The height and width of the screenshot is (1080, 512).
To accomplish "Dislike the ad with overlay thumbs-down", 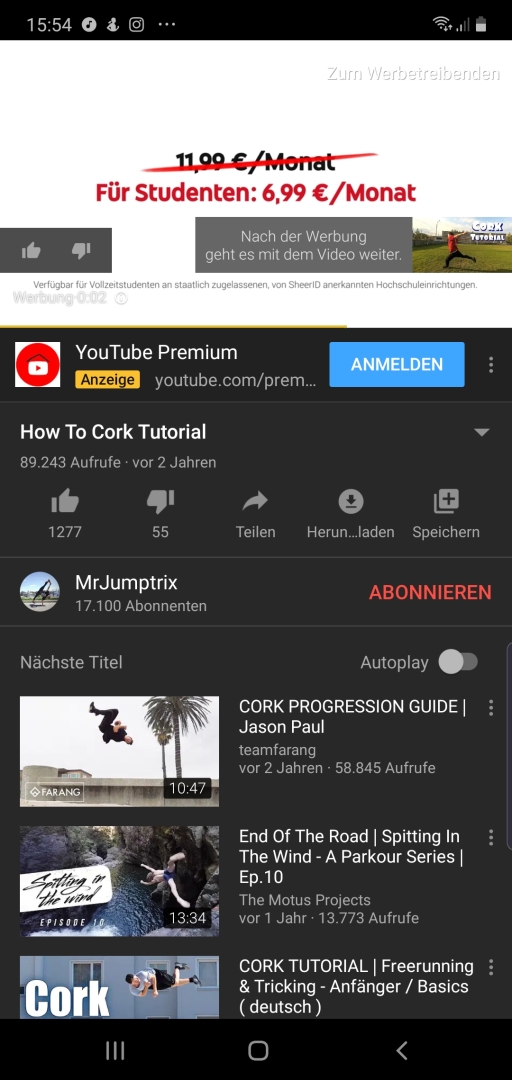I will [x=81, y=251].
